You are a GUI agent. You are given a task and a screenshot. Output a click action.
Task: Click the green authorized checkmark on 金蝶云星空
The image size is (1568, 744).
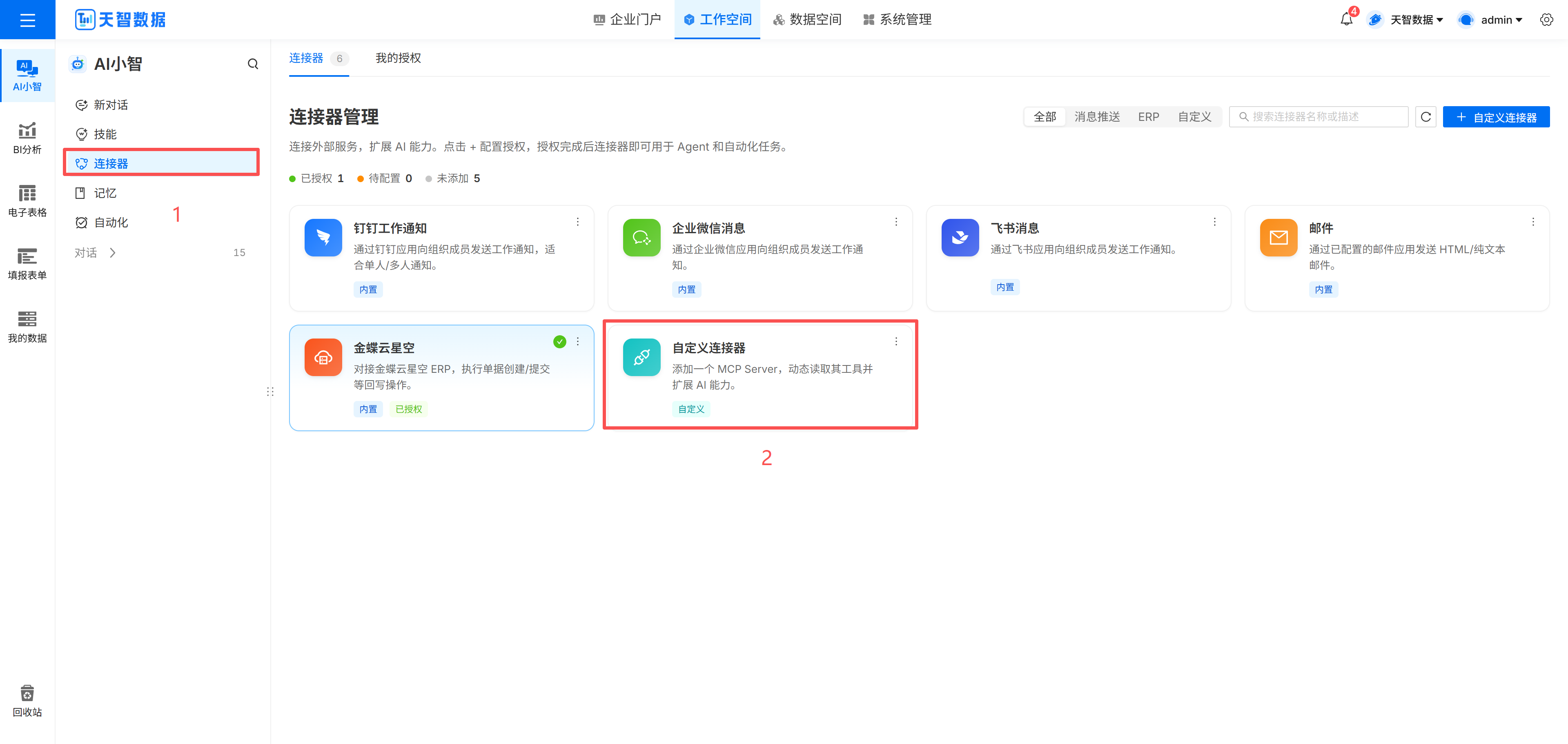point(559,341)
